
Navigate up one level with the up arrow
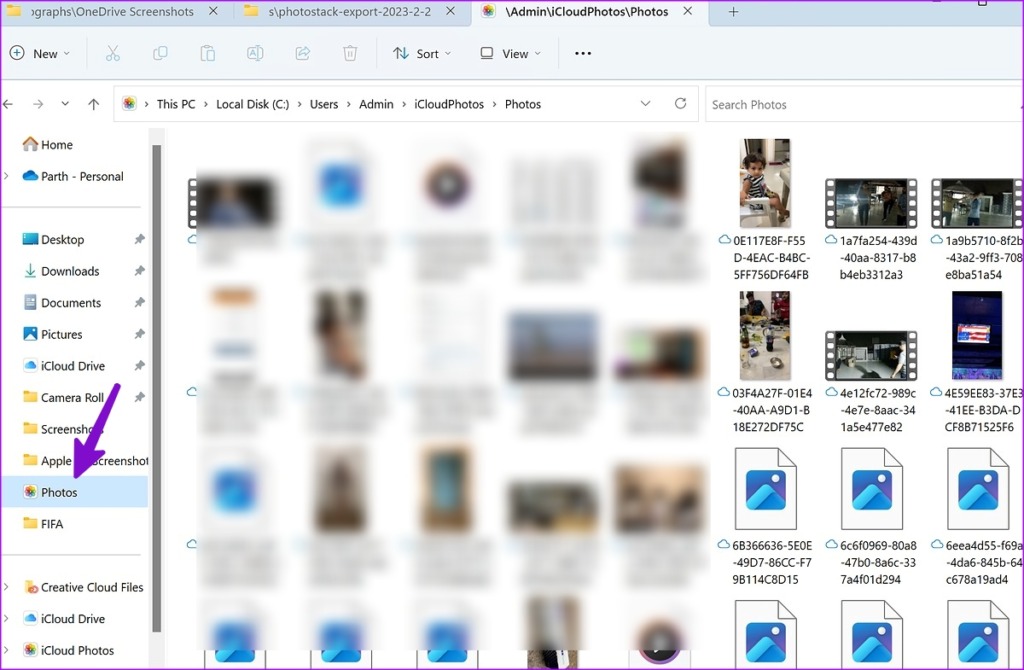[93, 103]
